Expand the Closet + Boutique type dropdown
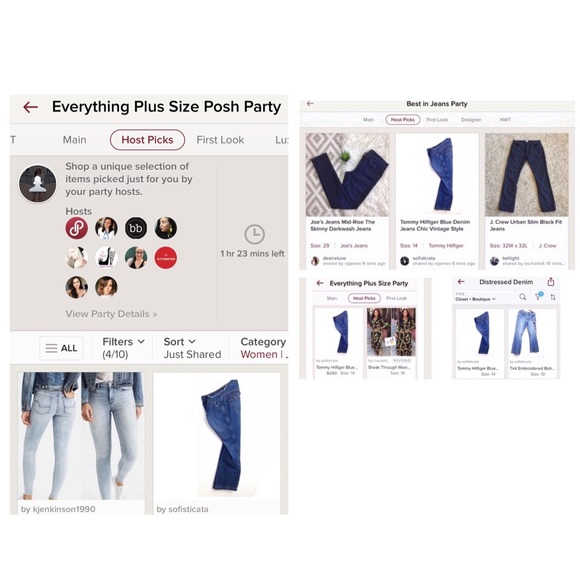Screen dimensions: 580x580 click(x=475, y=299)
